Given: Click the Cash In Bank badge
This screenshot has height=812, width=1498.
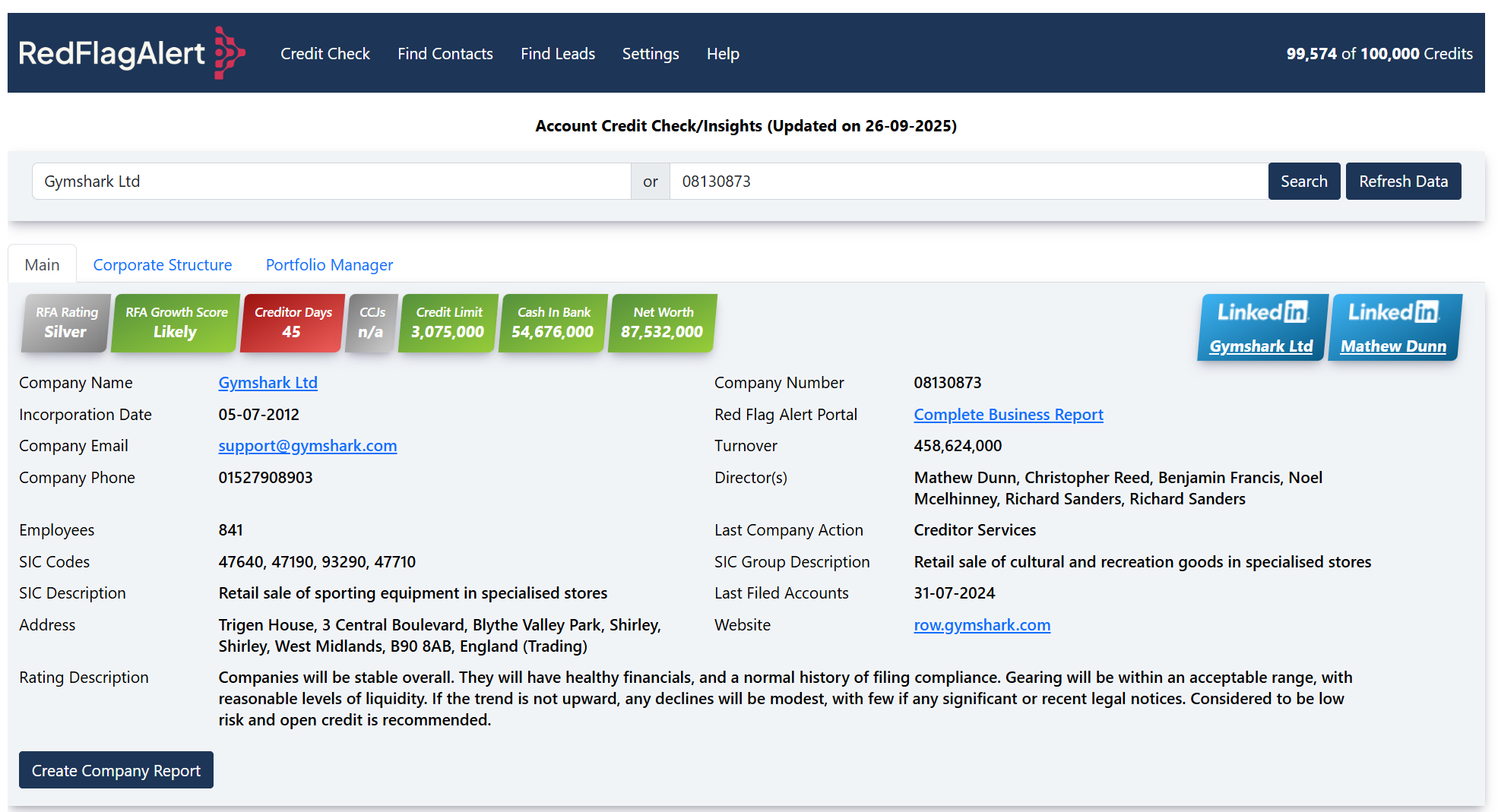Looking at the screenshot, I should click(x=553, y=323).
